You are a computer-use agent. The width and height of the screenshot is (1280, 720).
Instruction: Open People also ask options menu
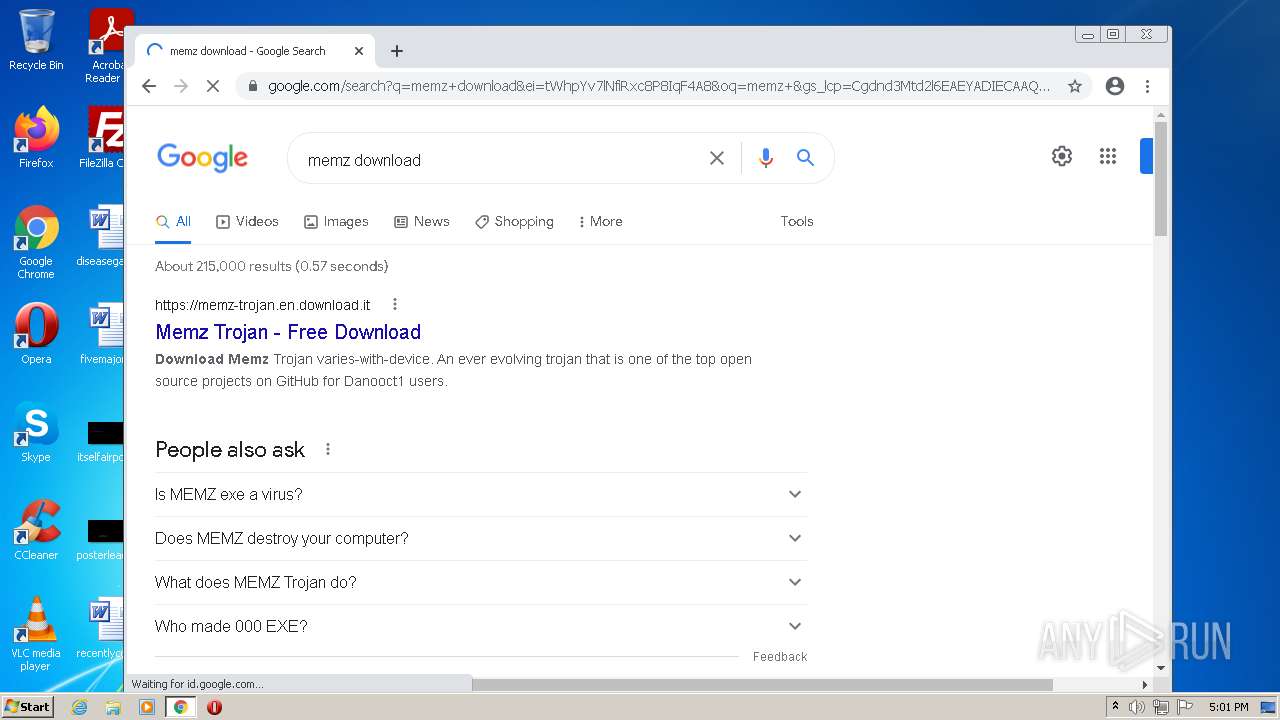[x=327, y=449]
